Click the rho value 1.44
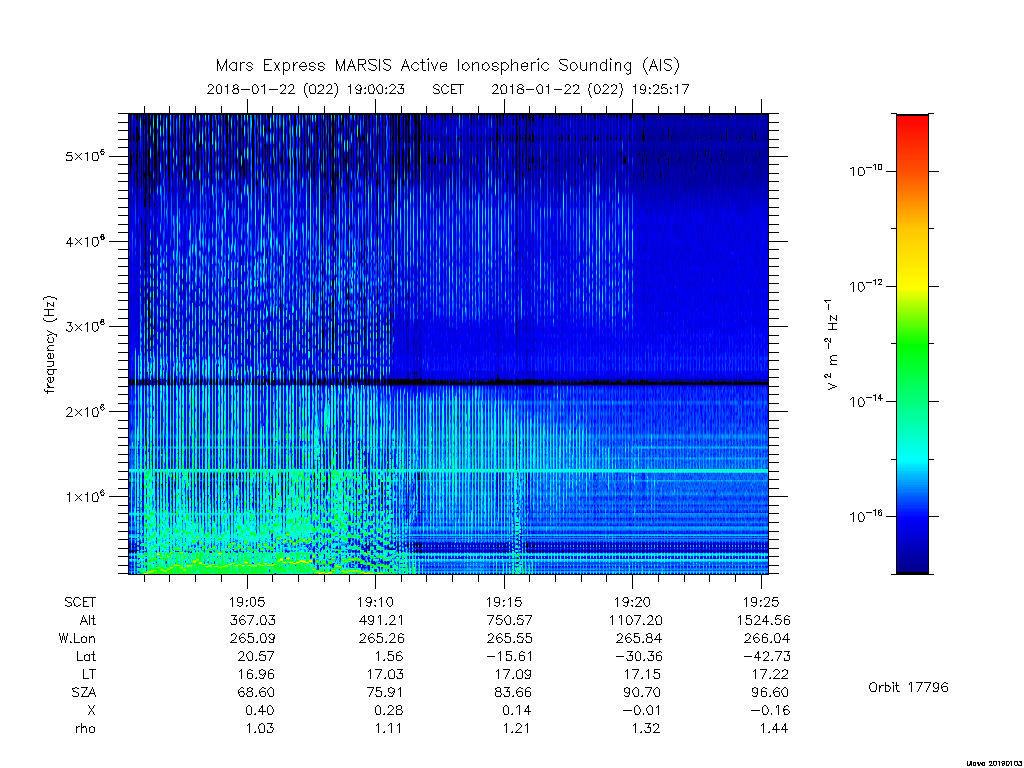Viewport: 1024px width, 768px height. 774,728
